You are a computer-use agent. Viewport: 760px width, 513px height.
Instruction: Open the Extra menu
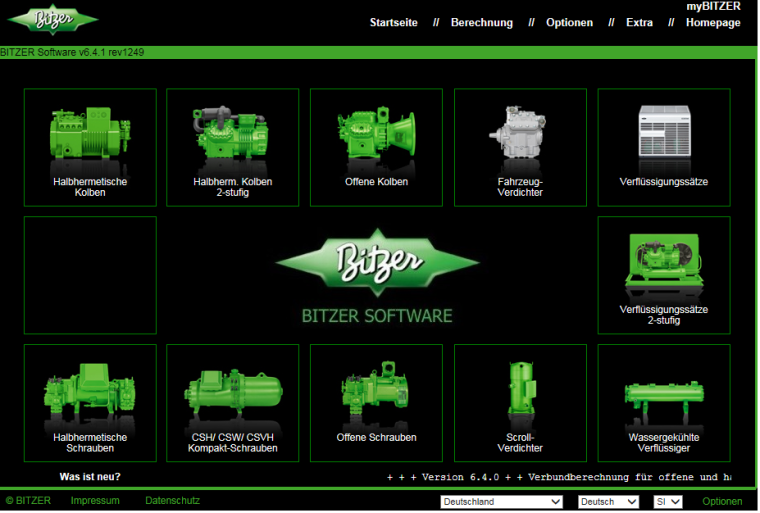pos(639,23)
